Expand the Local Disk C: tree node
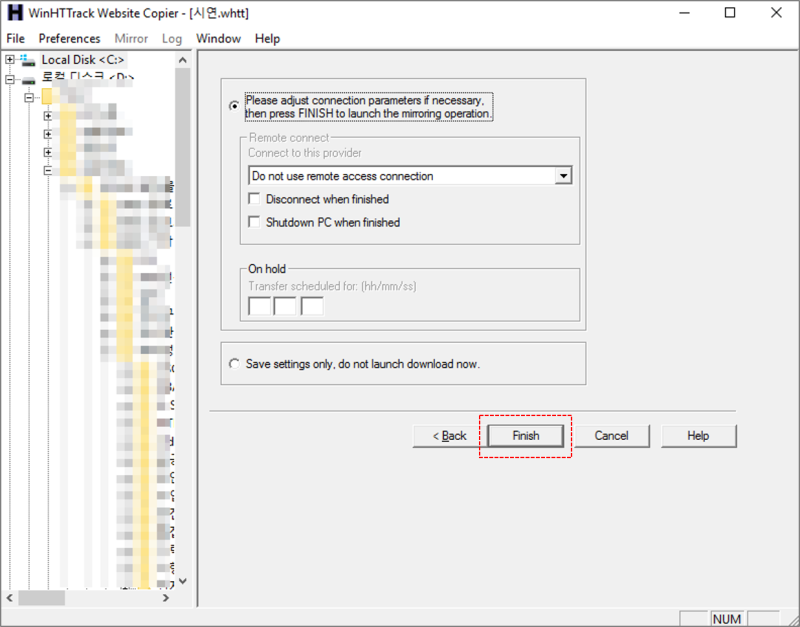The width and height of the screenshot is (800, 627). [x=9, y=60]
